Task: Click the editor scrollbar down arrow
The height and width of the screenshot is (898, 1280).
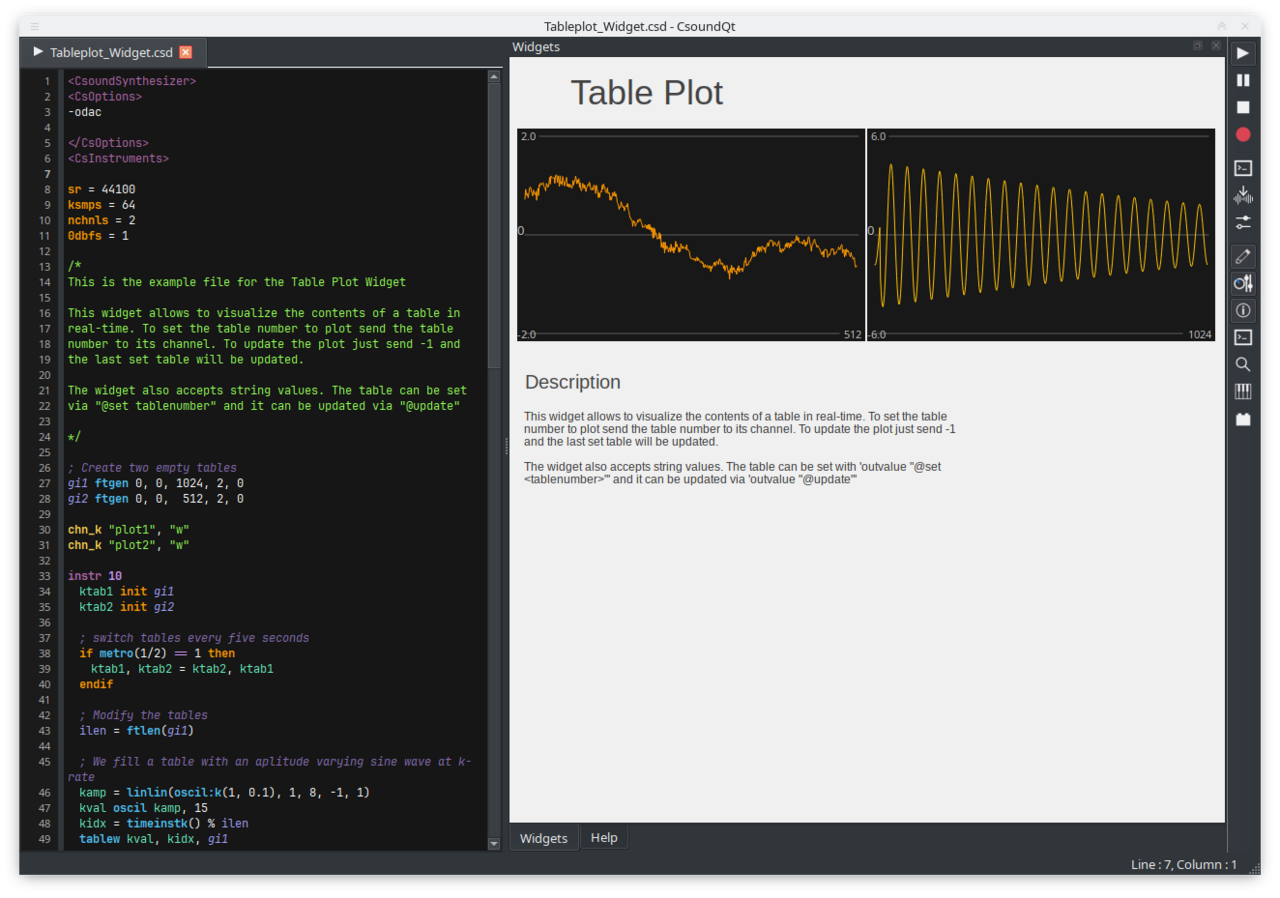Action: [x=493, y=843]
